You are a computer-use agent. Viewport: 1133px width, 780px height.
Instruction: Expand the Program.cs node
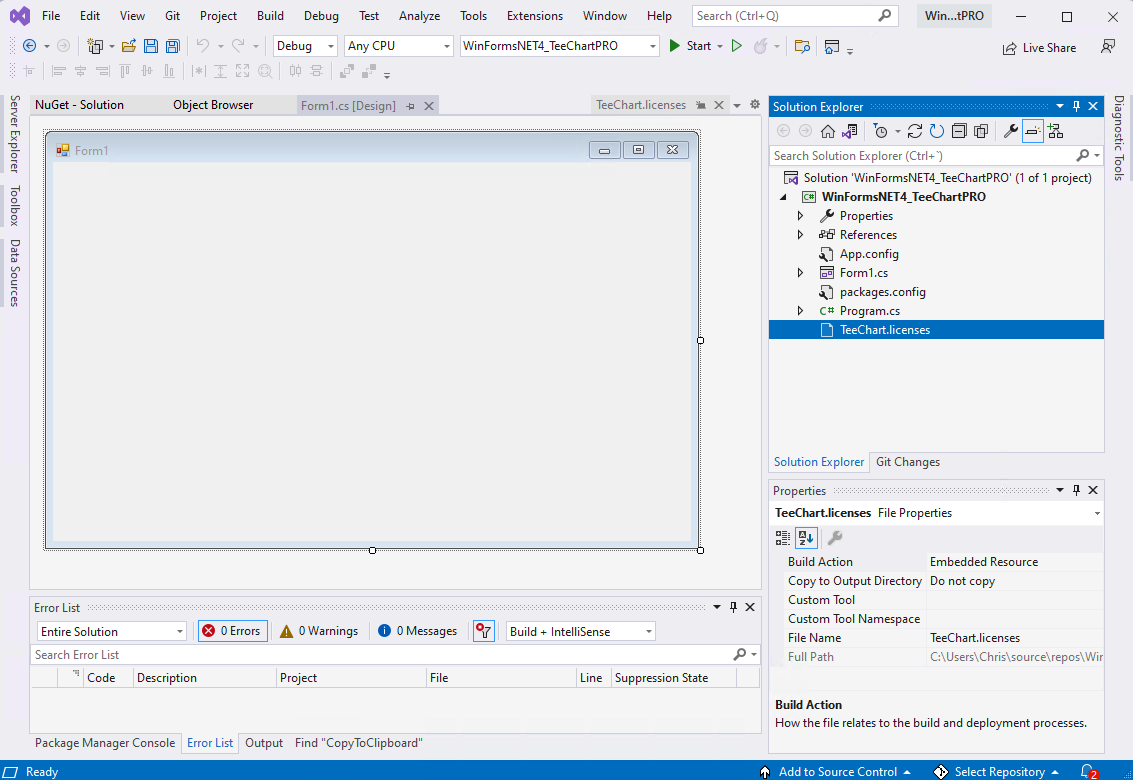(x=800, y=311)
